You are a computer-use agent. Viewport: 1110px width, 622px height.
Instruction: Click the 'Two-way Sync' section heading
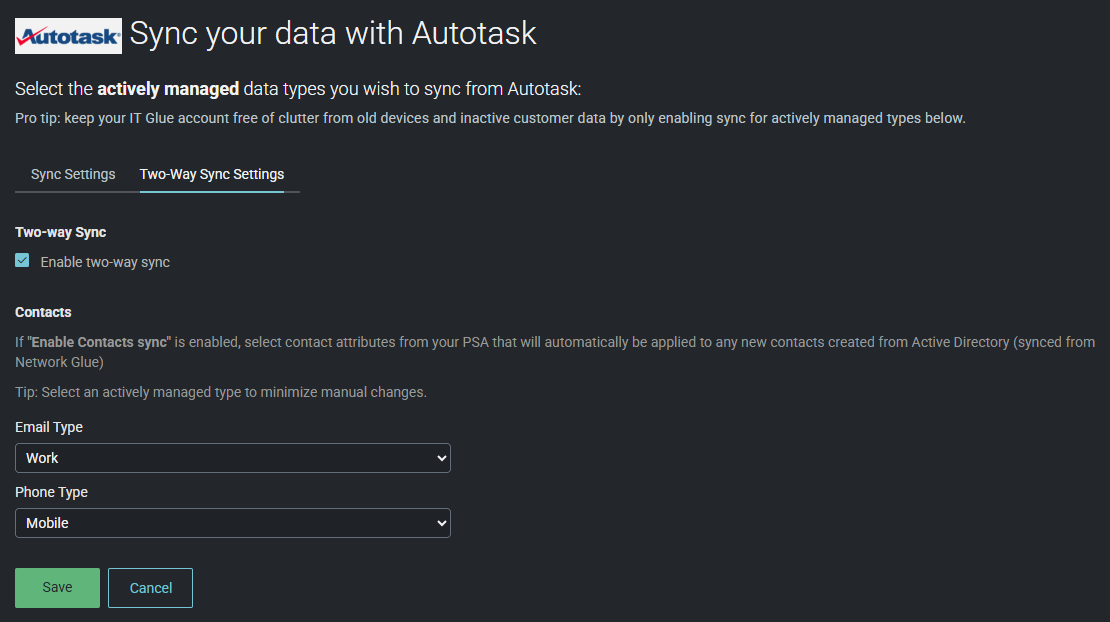pyautogui.click(x=61, y=232)
